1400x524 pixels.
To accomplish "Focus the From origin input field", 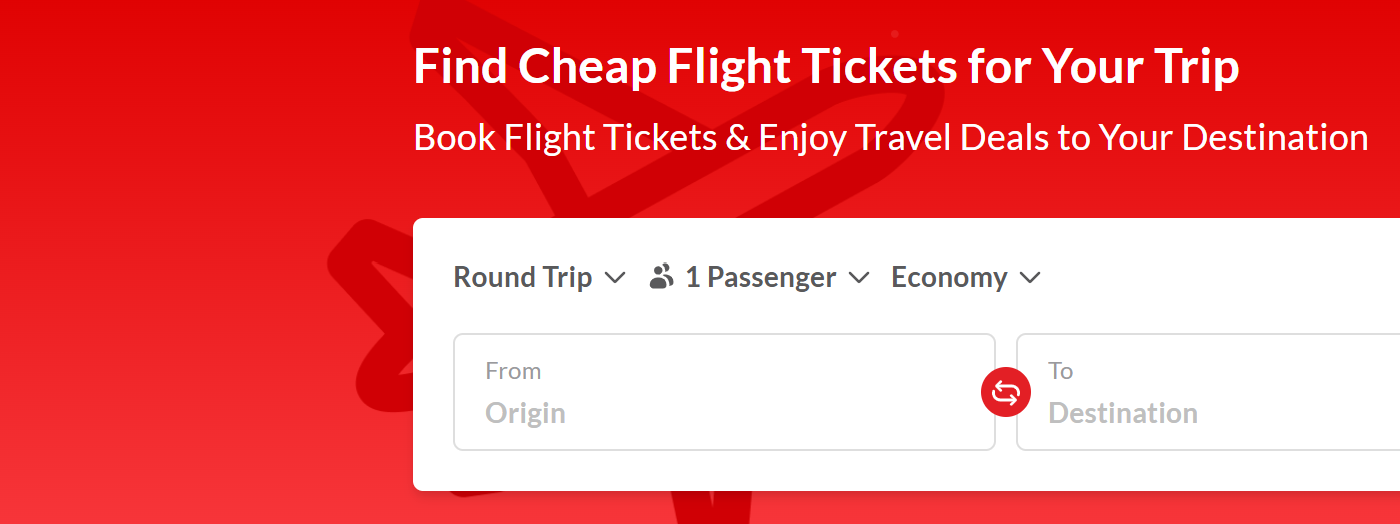I will tap(724, 392).
